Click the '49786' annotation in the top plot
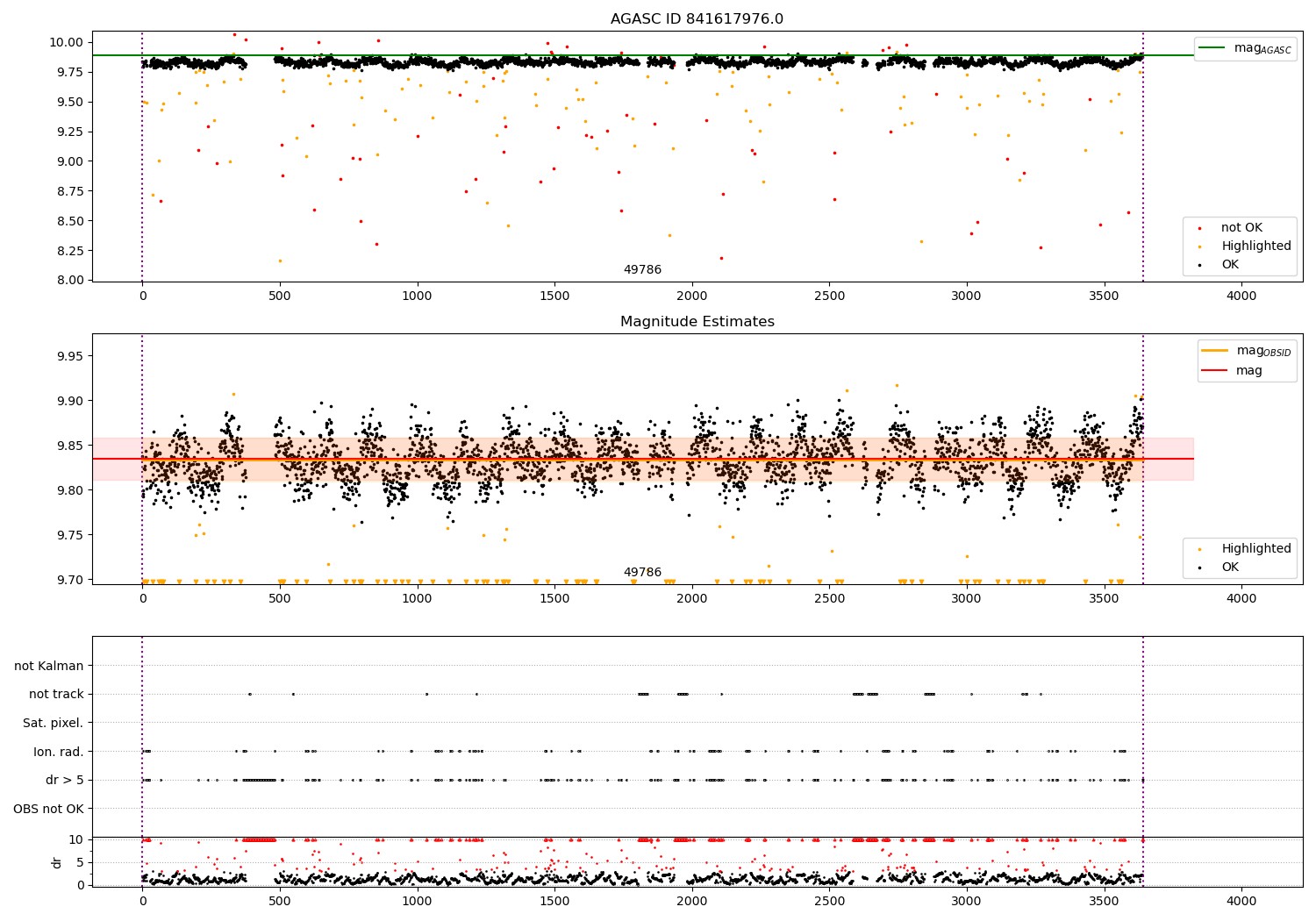Viewport: 1316px width, 921px height. 642,270
